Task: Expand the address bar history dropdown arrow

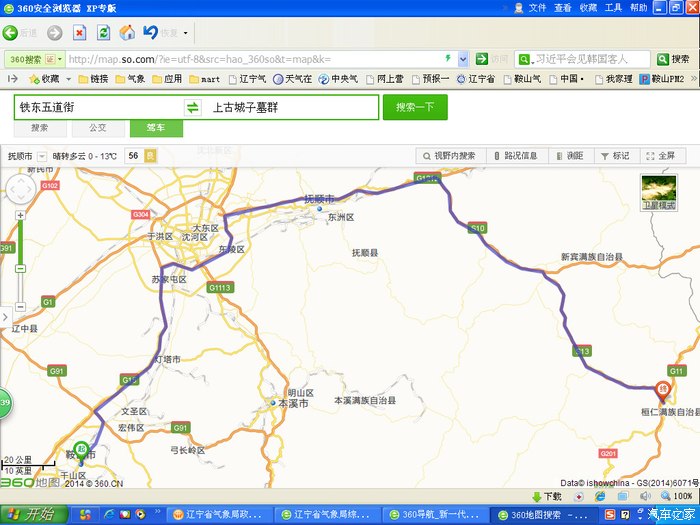Action: click(463, 59)
